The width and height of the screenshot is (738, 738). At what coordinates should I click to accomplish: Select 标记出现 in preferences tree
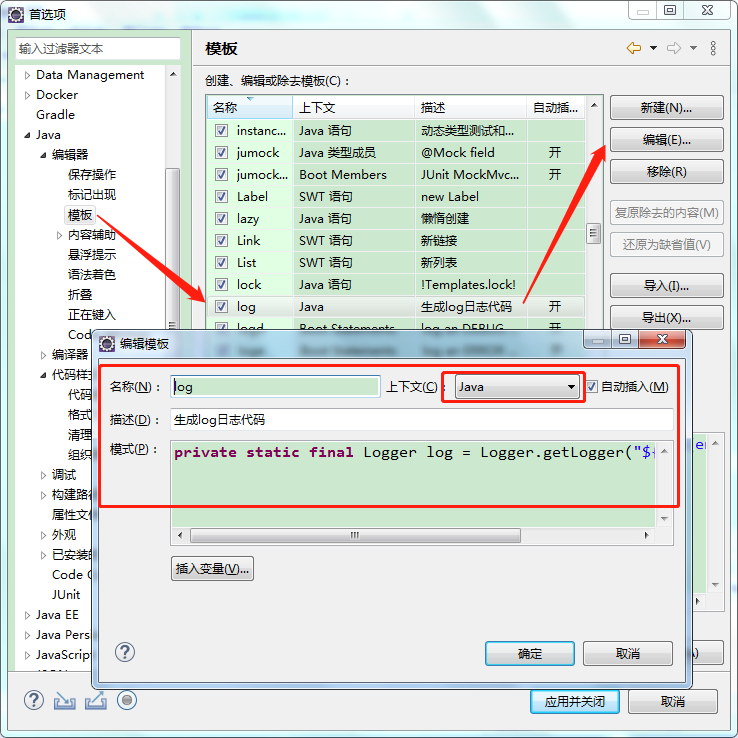(x=92, y=195)
